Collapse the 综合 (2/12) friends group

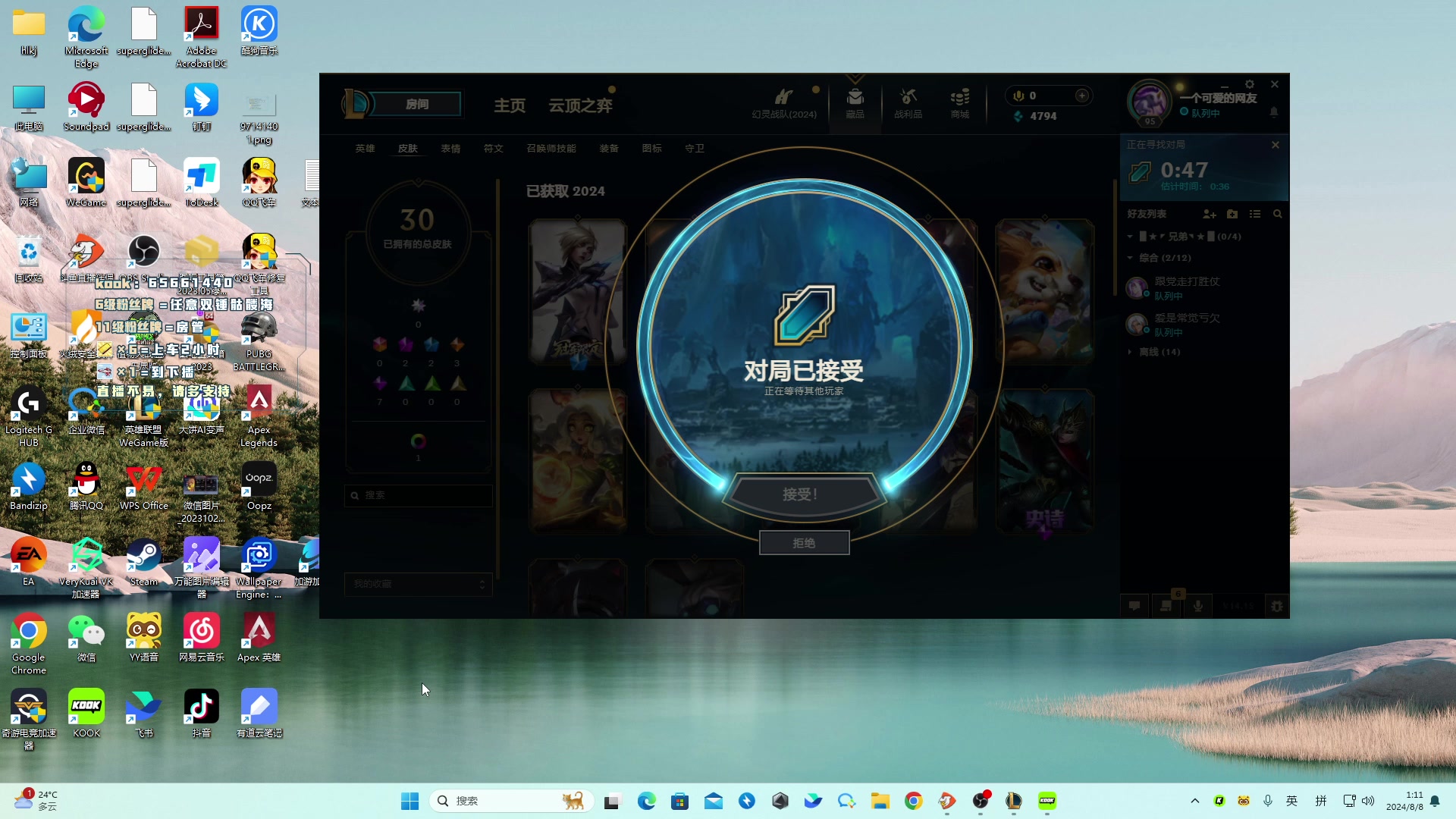pyautogui.click(x=1131, y=258)
